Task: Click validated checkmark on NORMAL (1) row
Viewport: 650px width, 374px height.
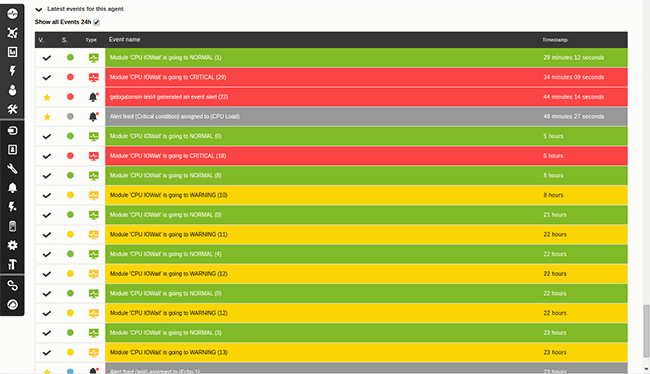Action: click(47, 58)
